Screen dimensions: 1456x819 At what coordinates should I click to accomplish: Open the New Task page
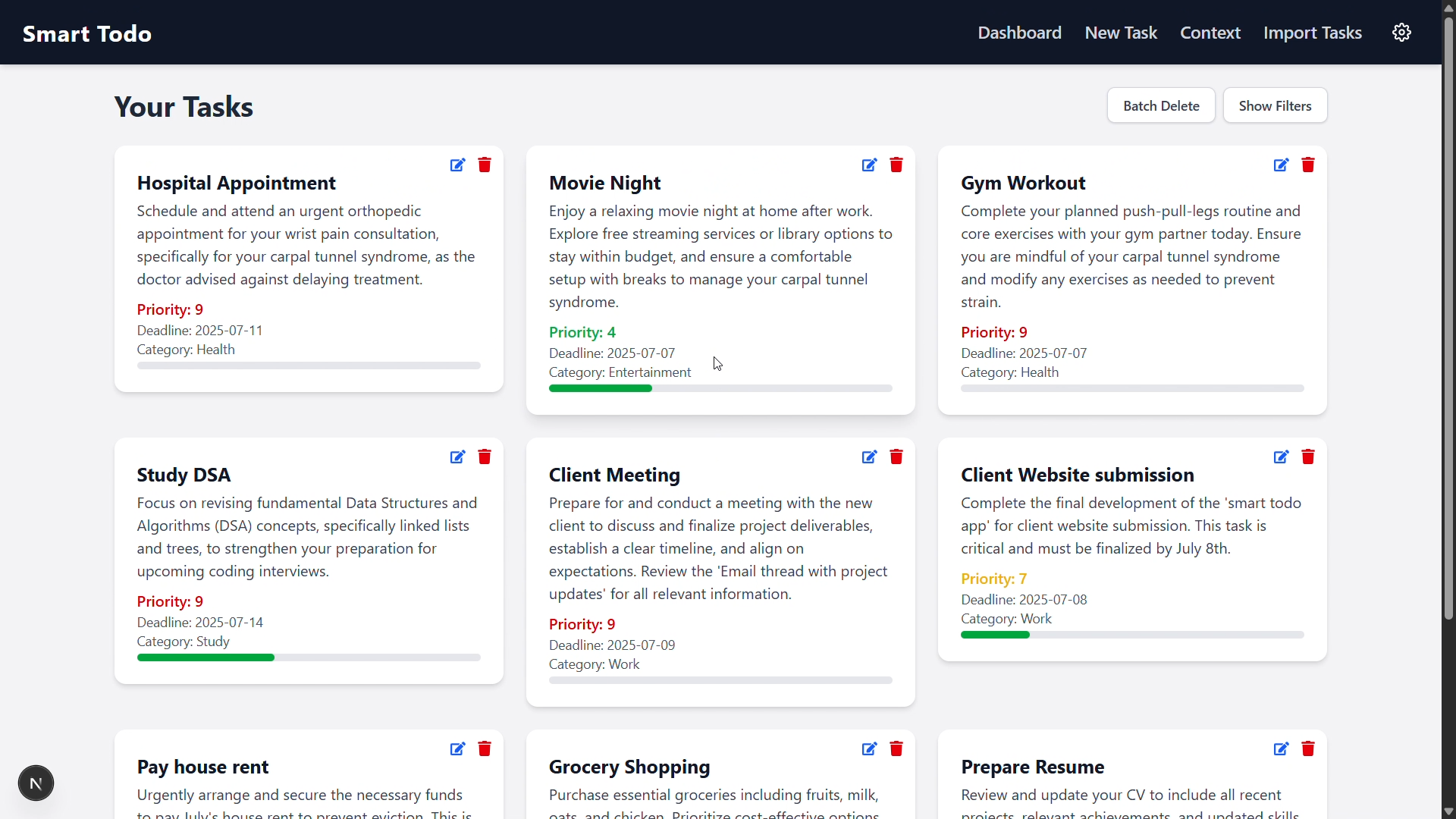click(1120, 33)
